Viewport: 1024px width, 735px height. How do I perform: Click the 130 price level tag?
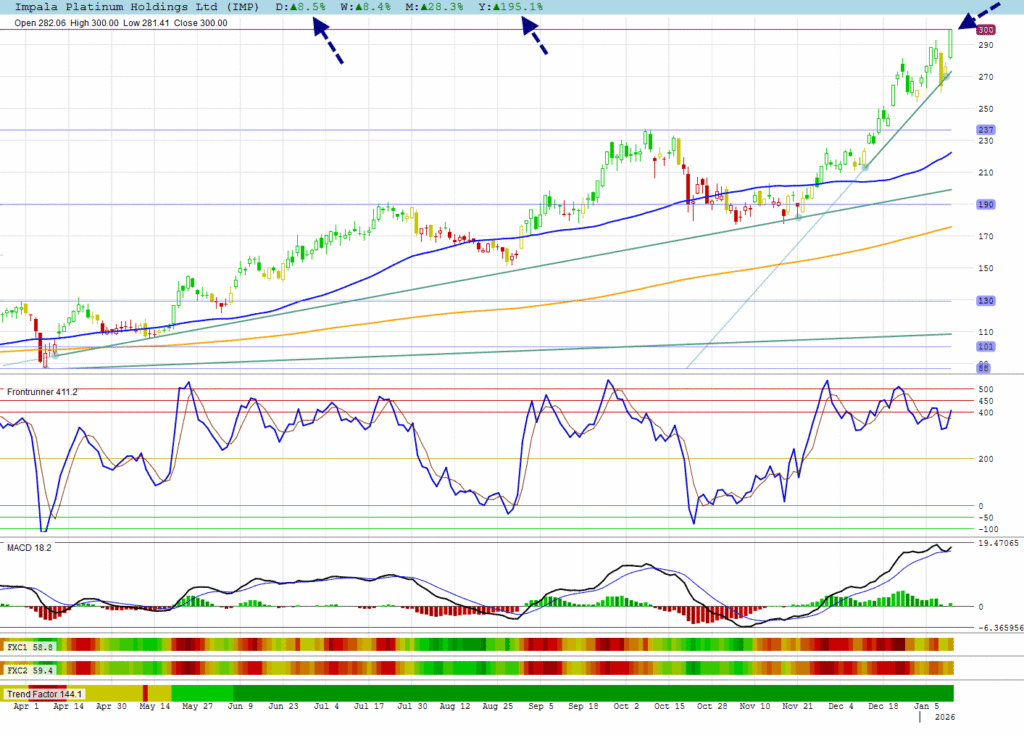pyautogui.click(x=985, y=301)
